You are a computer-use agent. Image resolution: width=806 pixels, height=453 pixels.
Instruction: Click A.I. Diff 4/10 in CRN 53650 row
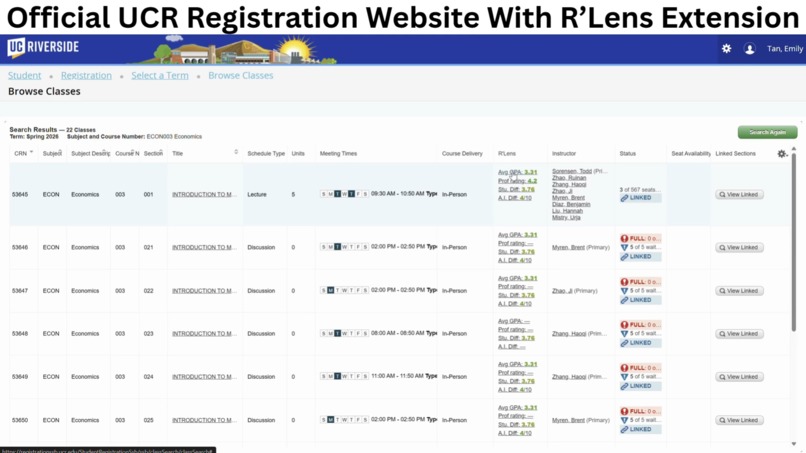click(x=515, y=433)
